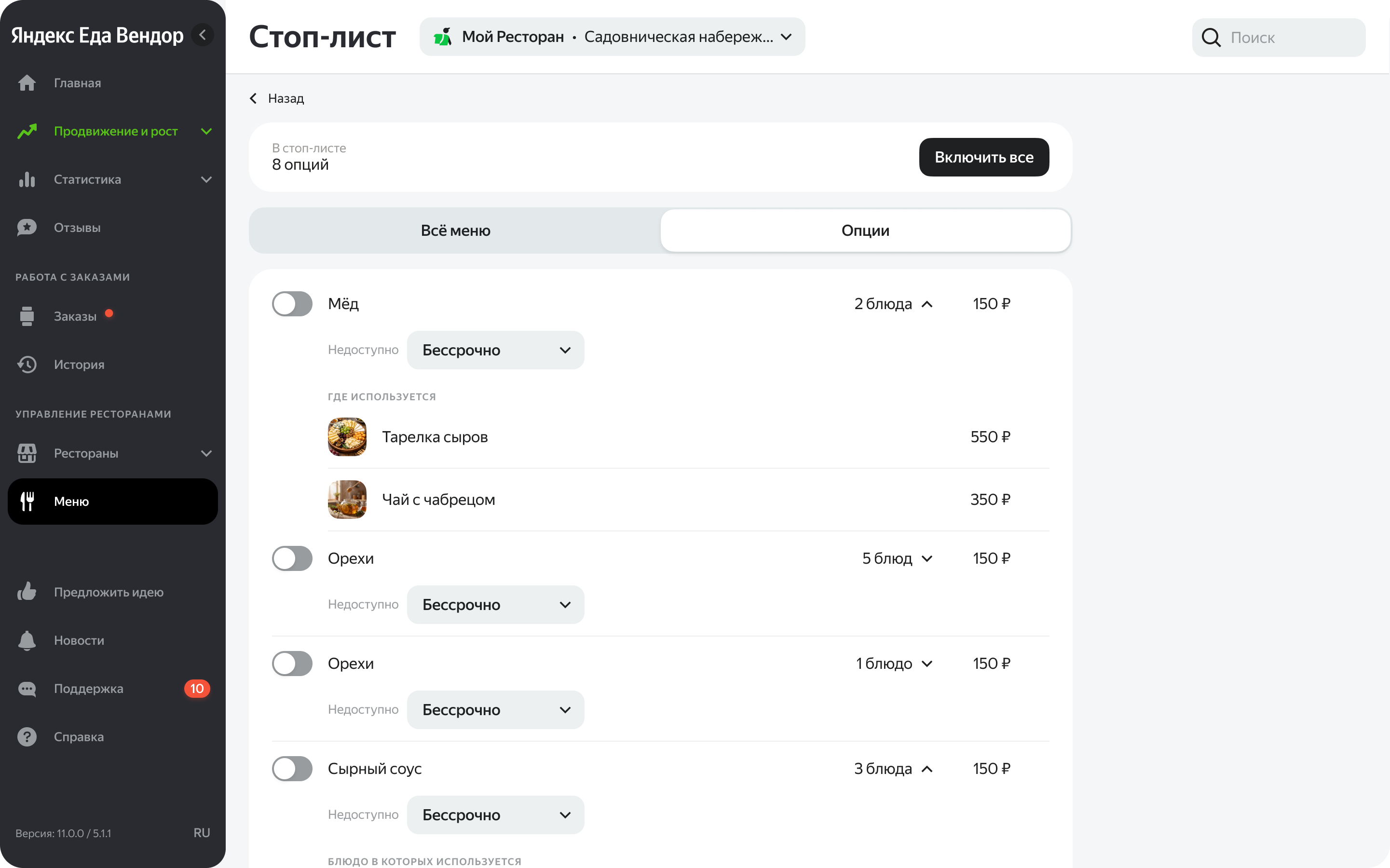Collapse sidebar with the chevron icon
This screenshot has height=868, width=1390.
coord(202,35)
